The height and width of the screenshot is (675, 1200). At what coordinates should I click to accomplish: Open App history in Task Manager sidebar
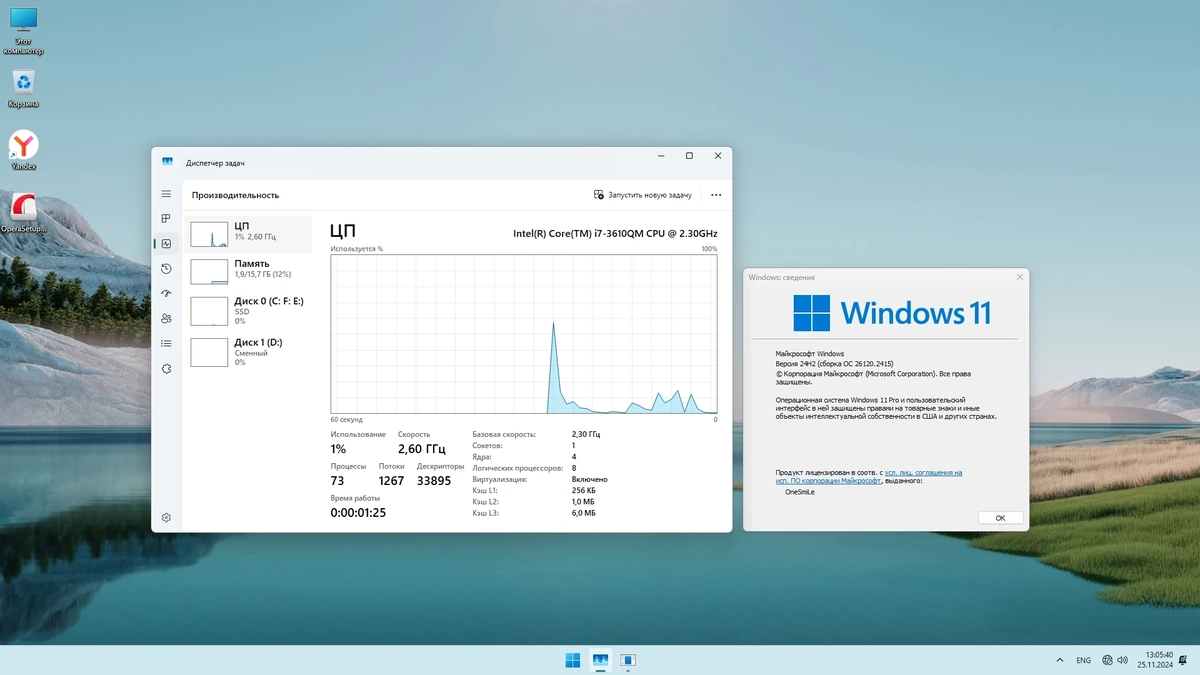point(166,268)
